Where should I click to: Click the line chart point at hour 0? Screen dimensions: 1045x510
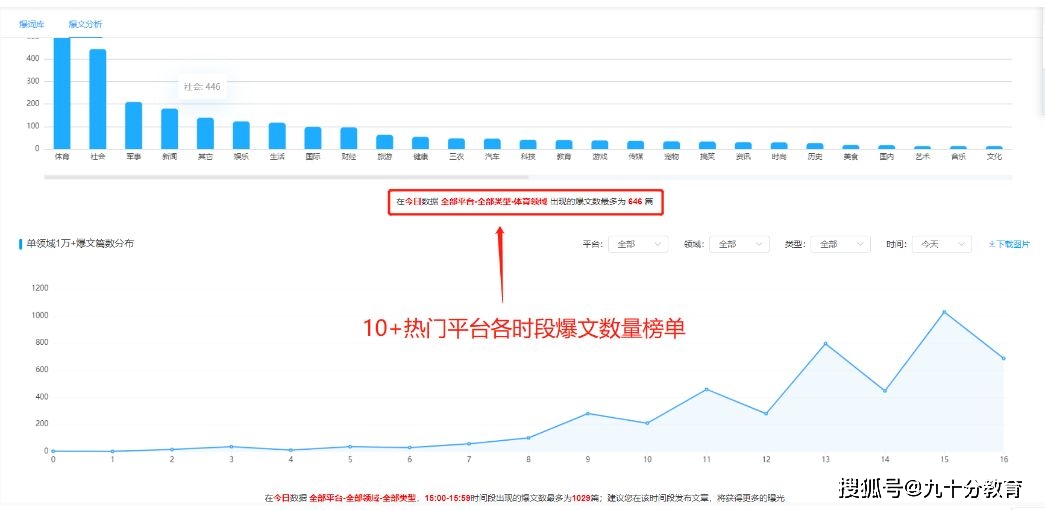pos(53,451)
